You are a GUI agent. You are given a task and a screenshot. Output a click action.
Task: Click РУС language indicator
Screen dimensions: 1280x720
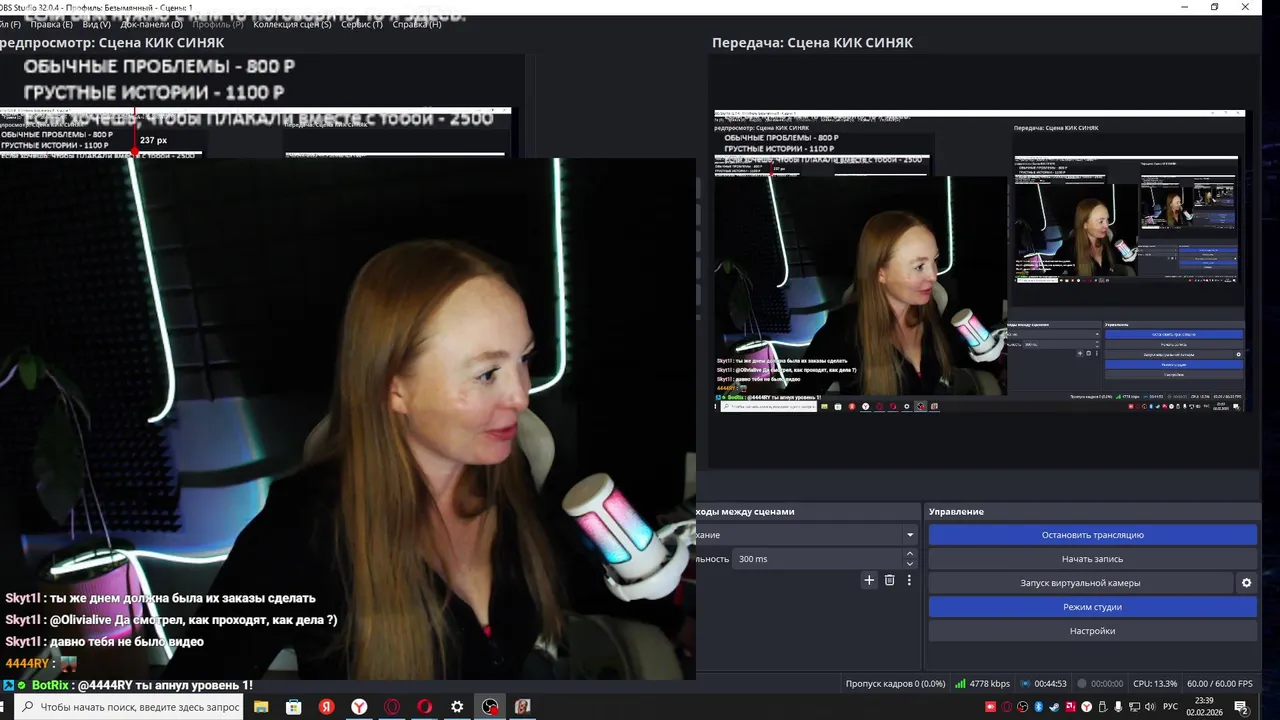(x=1169, y=707)
